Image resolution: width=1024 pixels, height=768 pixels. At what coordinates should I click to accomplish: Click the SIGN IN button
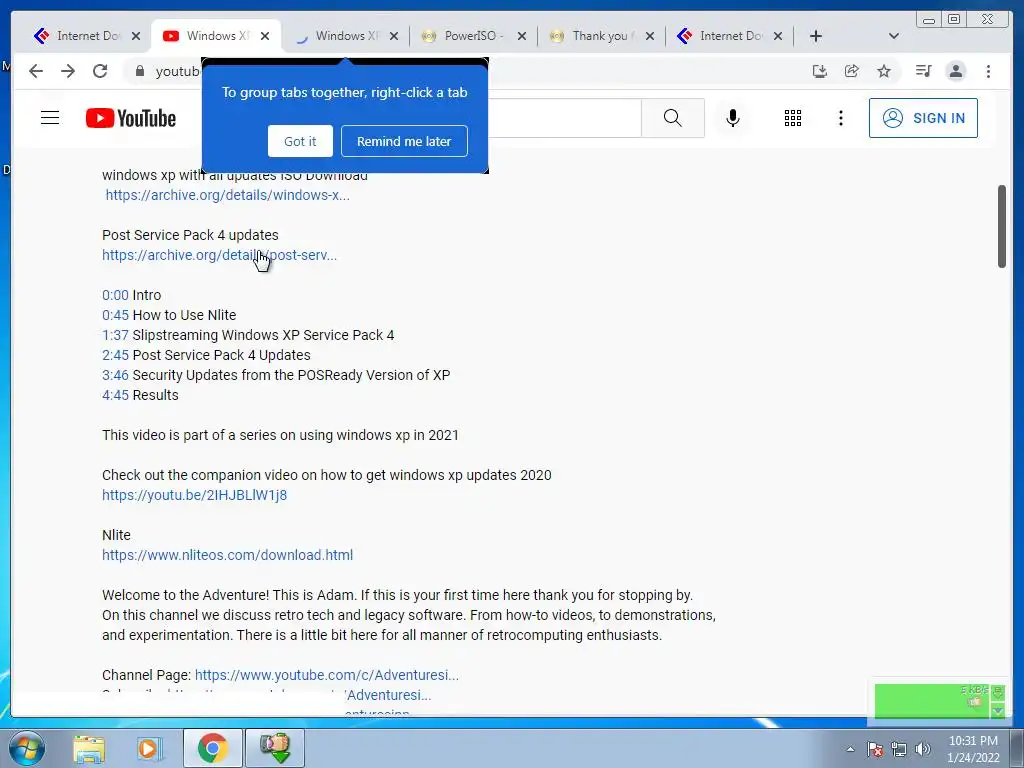pyautogui.click(x=923, y=118)
